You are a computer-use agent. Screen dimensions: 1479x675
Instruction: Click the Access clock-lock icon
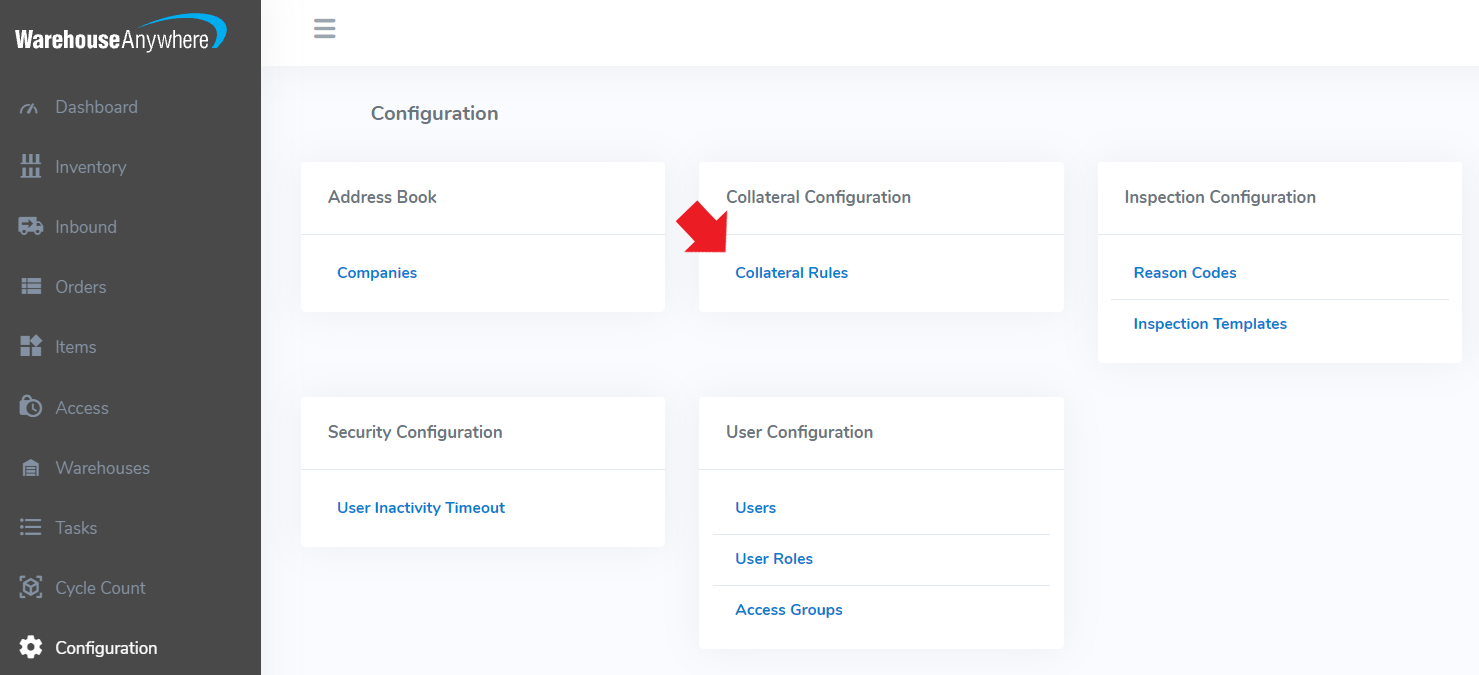click(30, 408)
